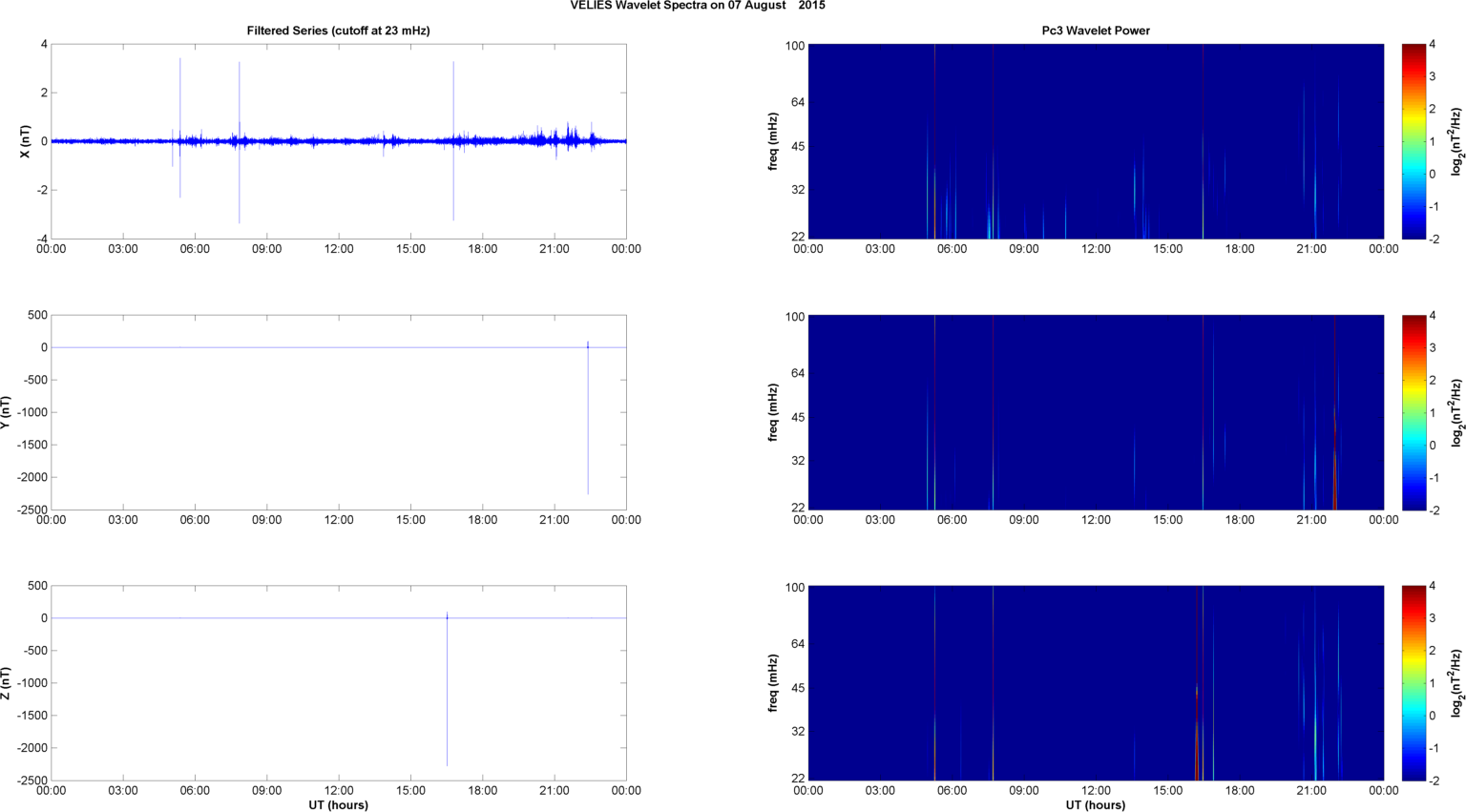
Task: Click 'UT (hours)' label under the Z series plot
Action: pos(339,805)
